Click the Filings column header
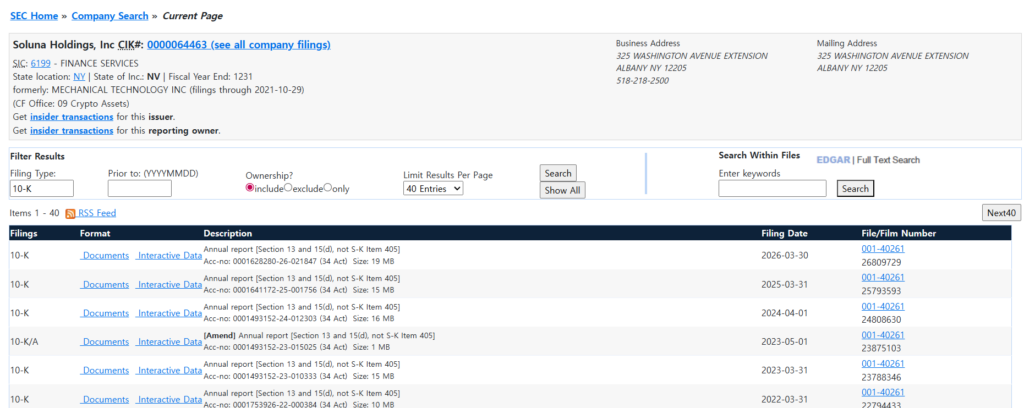Screen dimensions: 1024x408 pyautogui.click(x=24, y=234)
